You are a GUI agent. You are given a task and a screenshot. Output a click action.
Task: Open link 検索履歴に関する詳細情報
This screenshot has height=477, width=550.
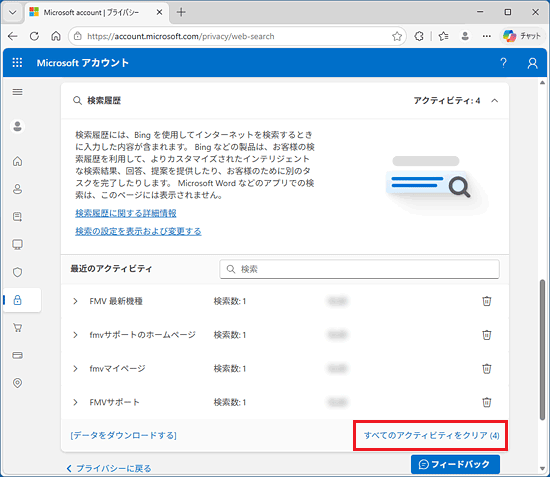[126, 213]
